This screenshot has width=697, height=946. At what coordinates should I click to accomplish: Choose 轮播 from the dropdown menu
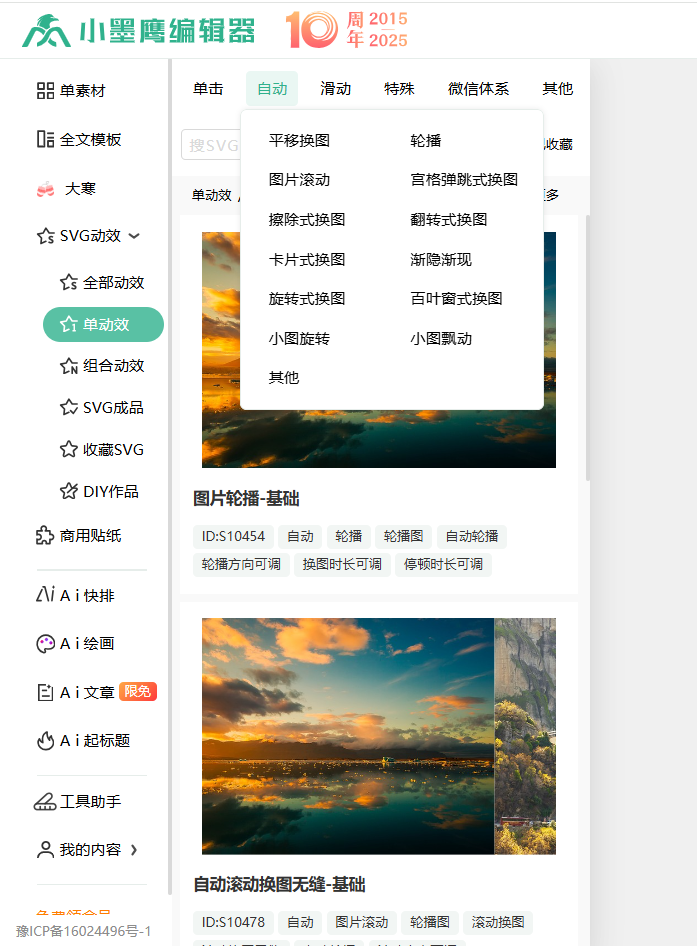pos(426,141)
